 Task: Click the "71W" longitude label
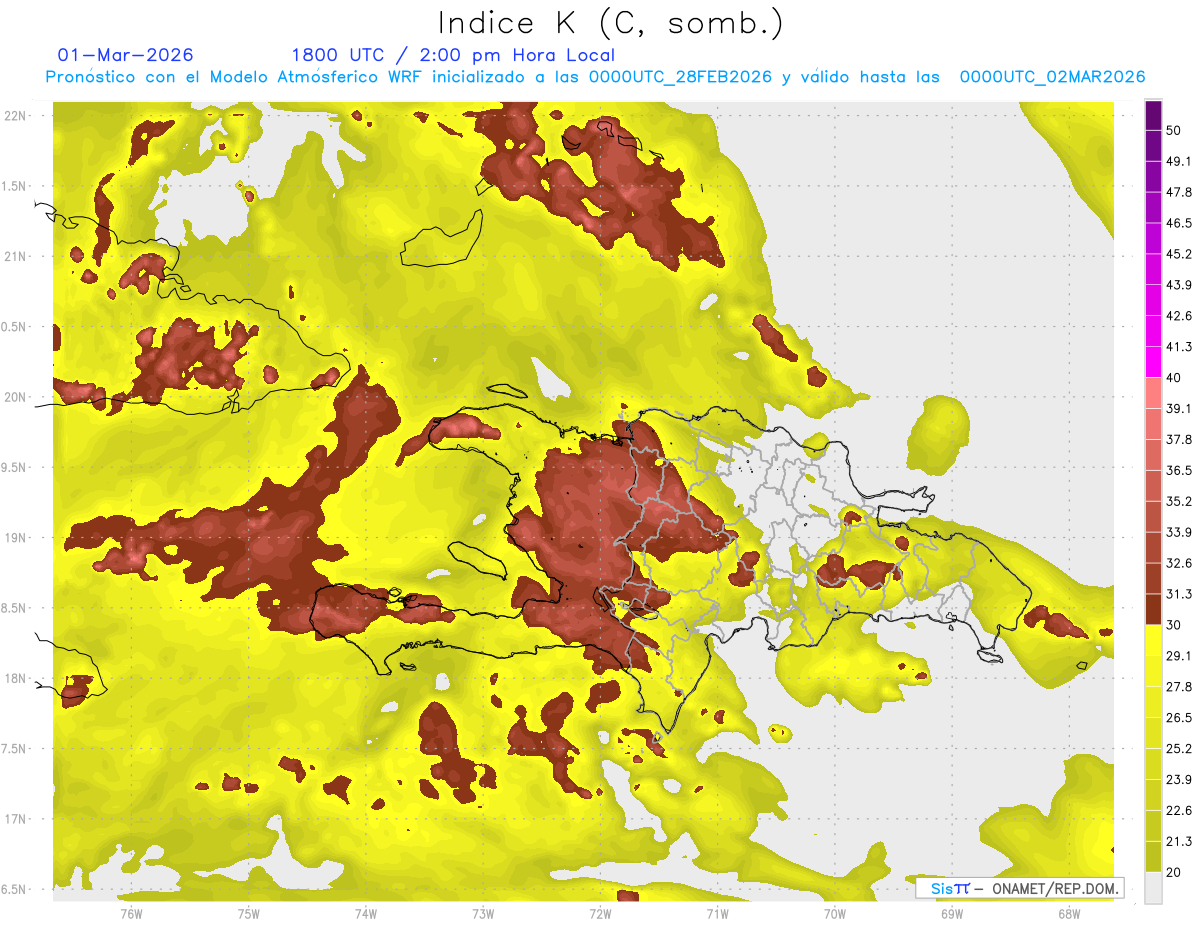(717, 913)
